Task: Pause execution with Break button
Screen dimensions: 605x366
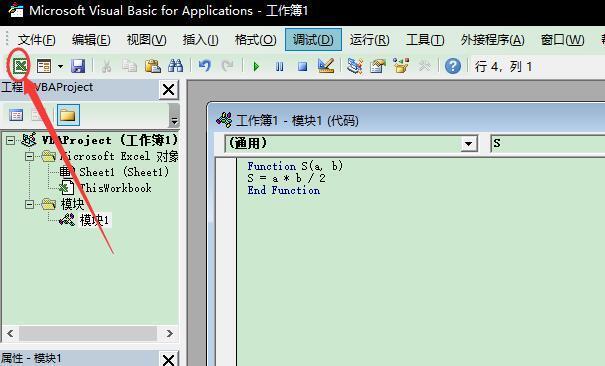Action: point(279,67)
